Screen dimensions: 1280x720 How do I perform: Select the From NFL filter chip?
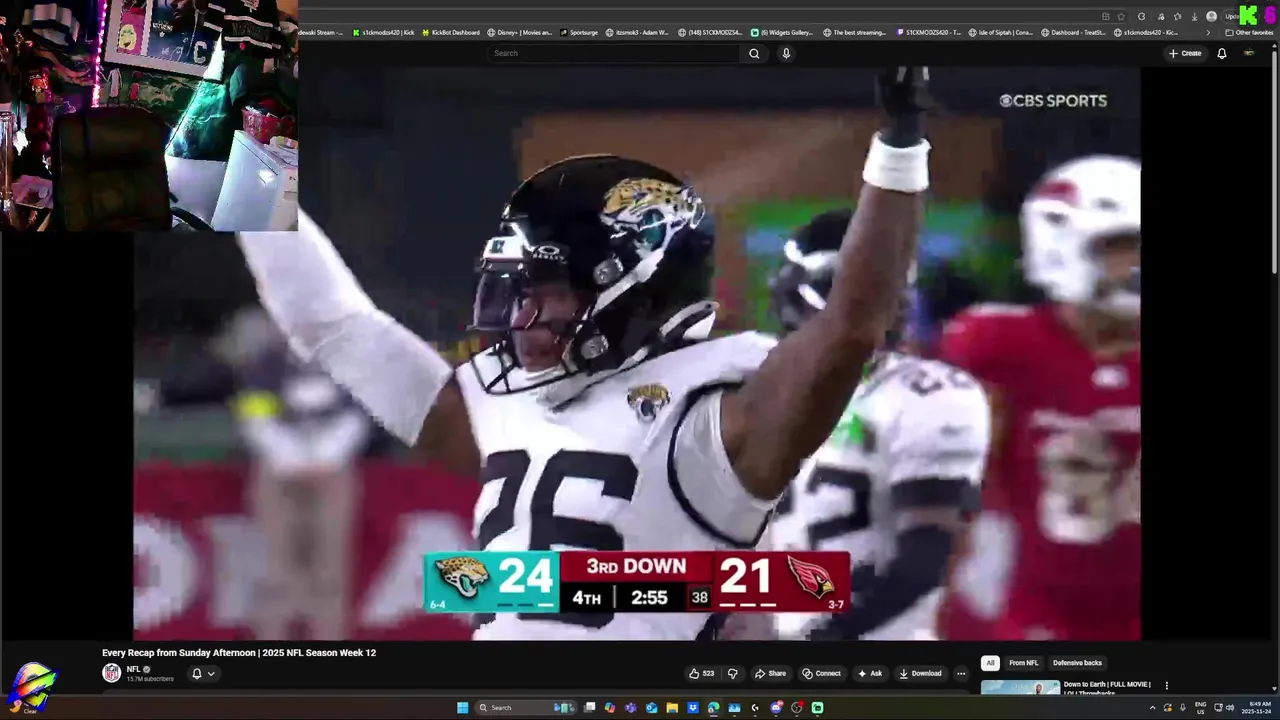point(1023,663)
